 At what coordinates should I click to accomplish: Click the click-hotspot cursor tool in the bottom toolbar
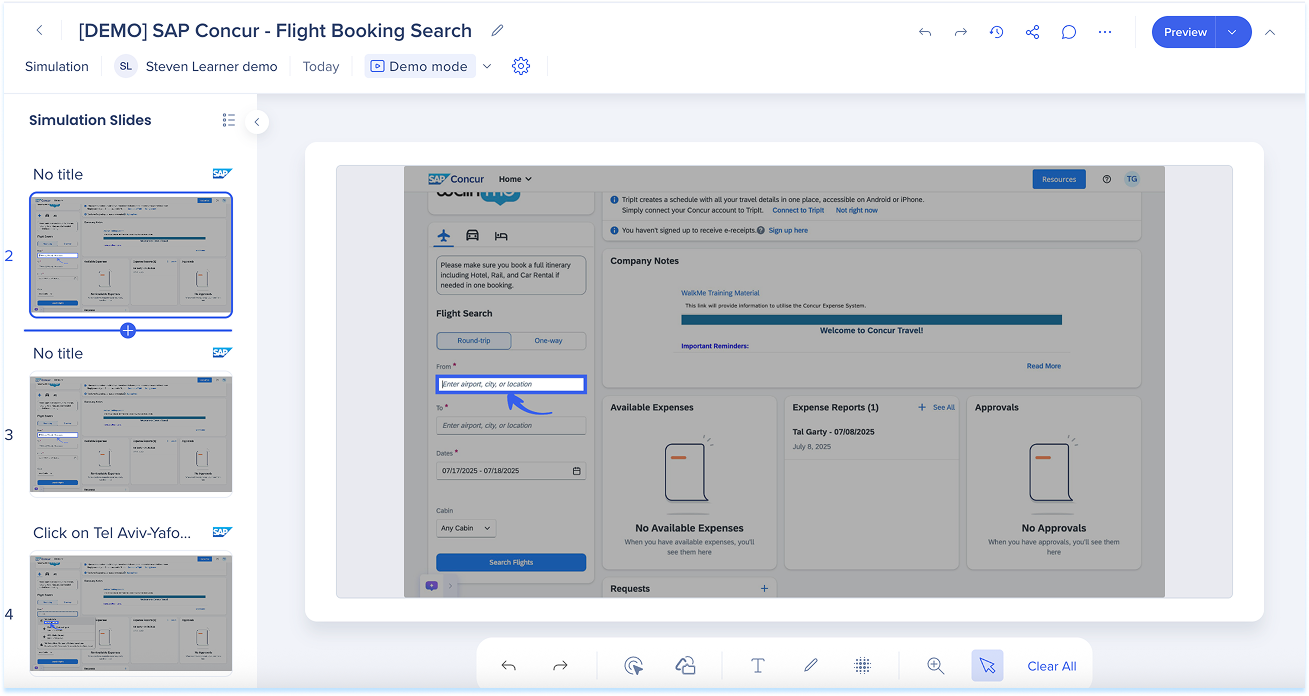click(633, 666)
